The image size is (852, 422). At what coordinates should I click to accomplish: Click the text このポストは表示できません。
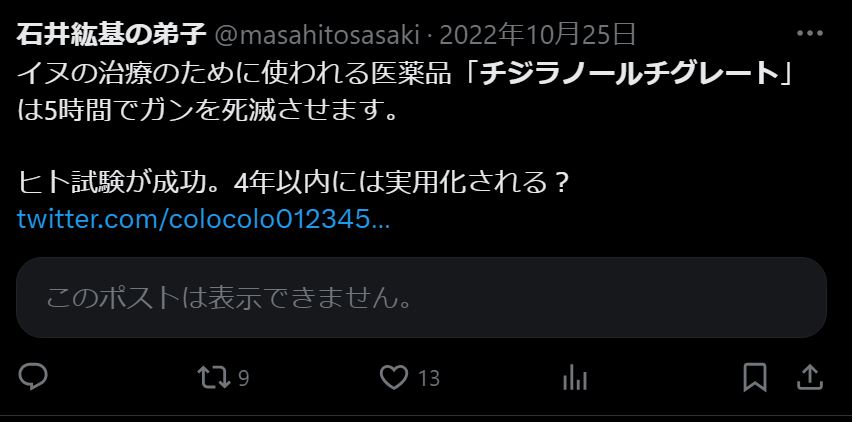pyautogui.click(x=229, y=298)
